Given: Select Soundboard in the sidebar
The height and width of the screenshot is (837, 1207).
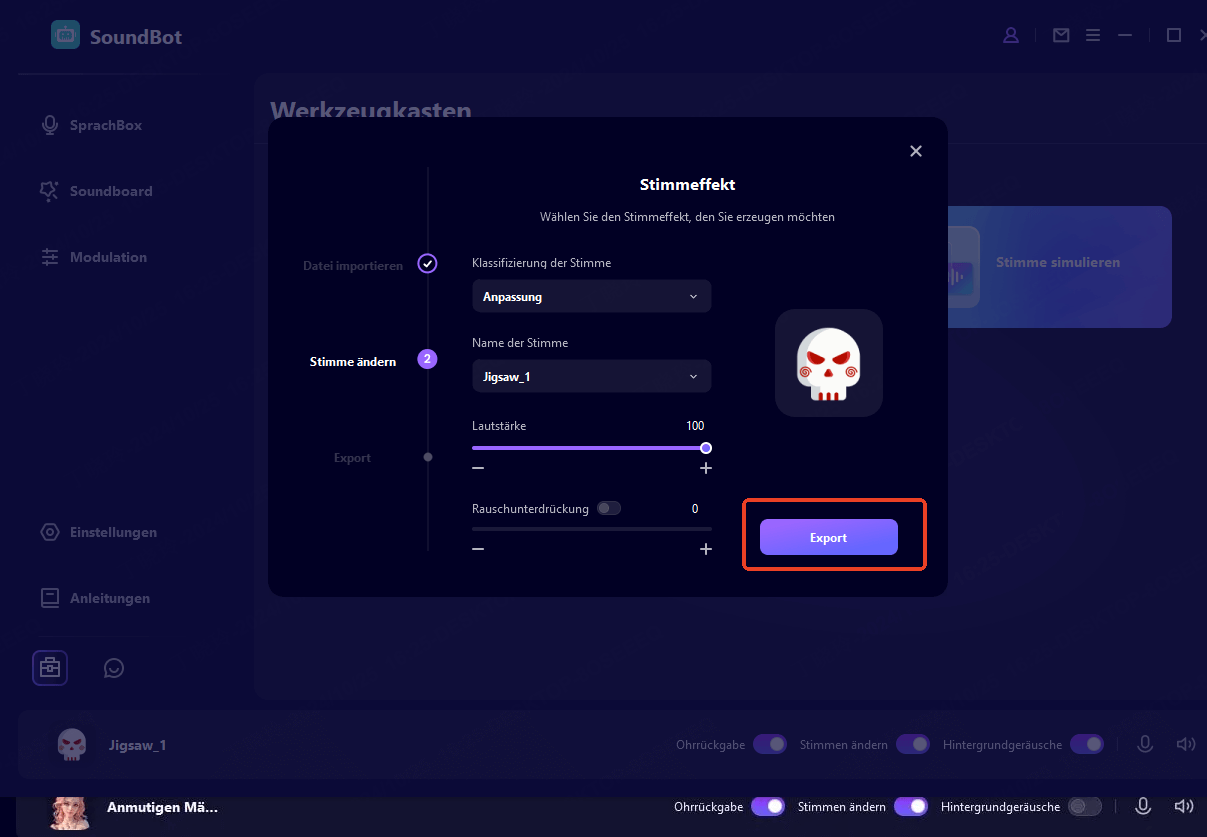Looking at the screenshot, I should (110, 191).
